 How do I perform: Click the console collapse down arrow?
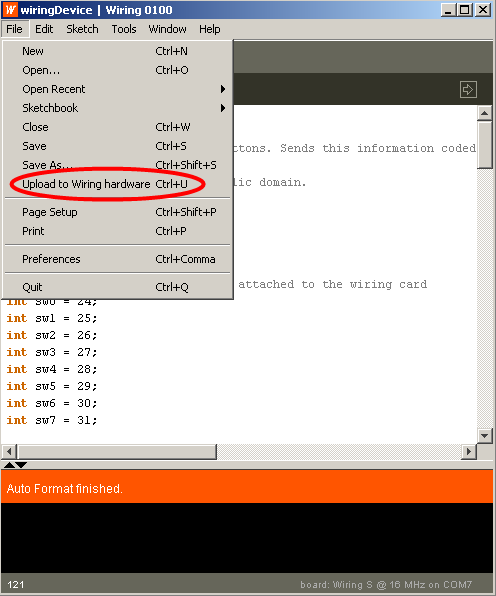click(x=21, y=464)
